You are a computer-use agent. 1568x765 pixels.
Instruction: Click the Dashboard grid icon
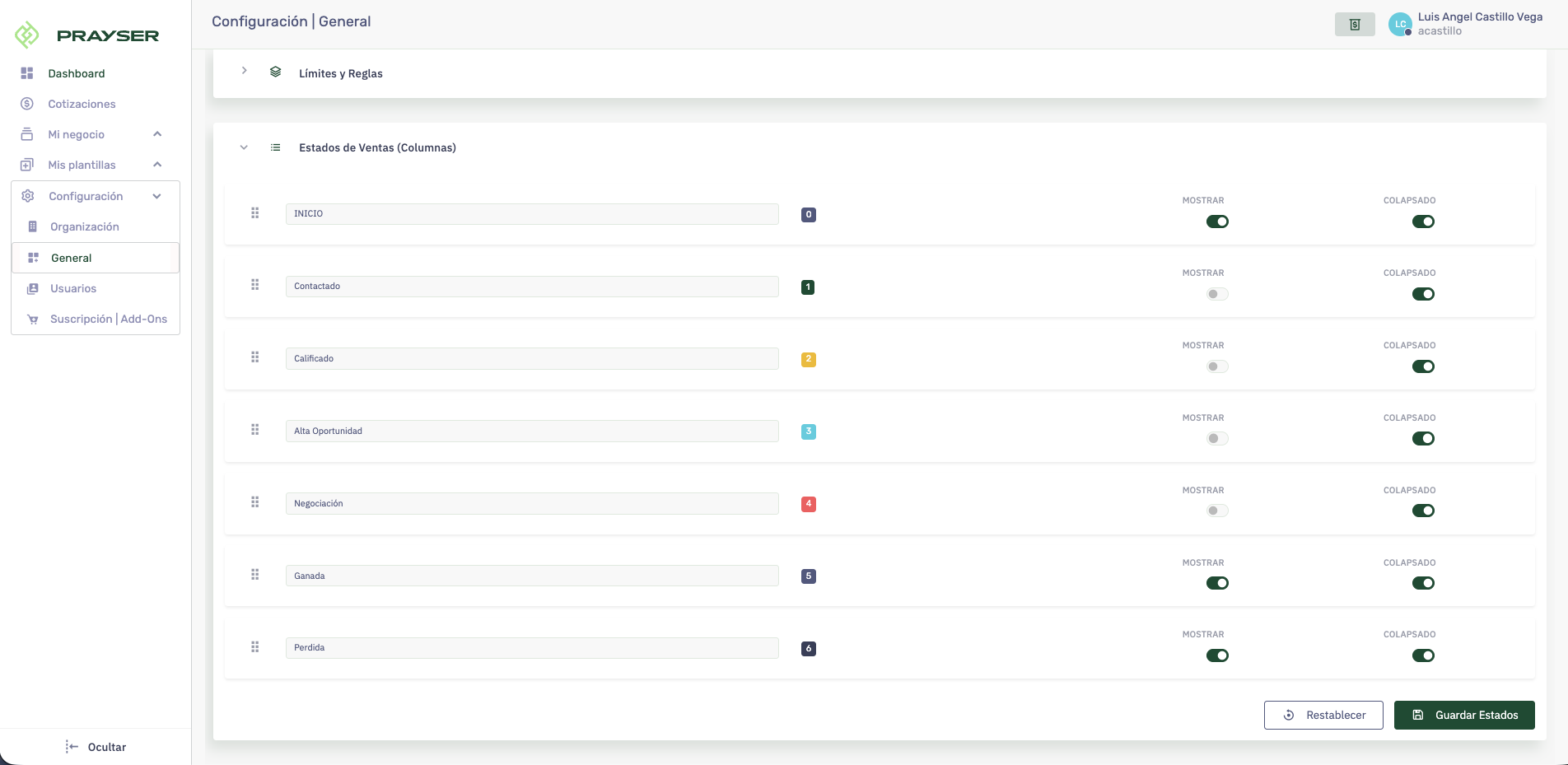[27, 73]
